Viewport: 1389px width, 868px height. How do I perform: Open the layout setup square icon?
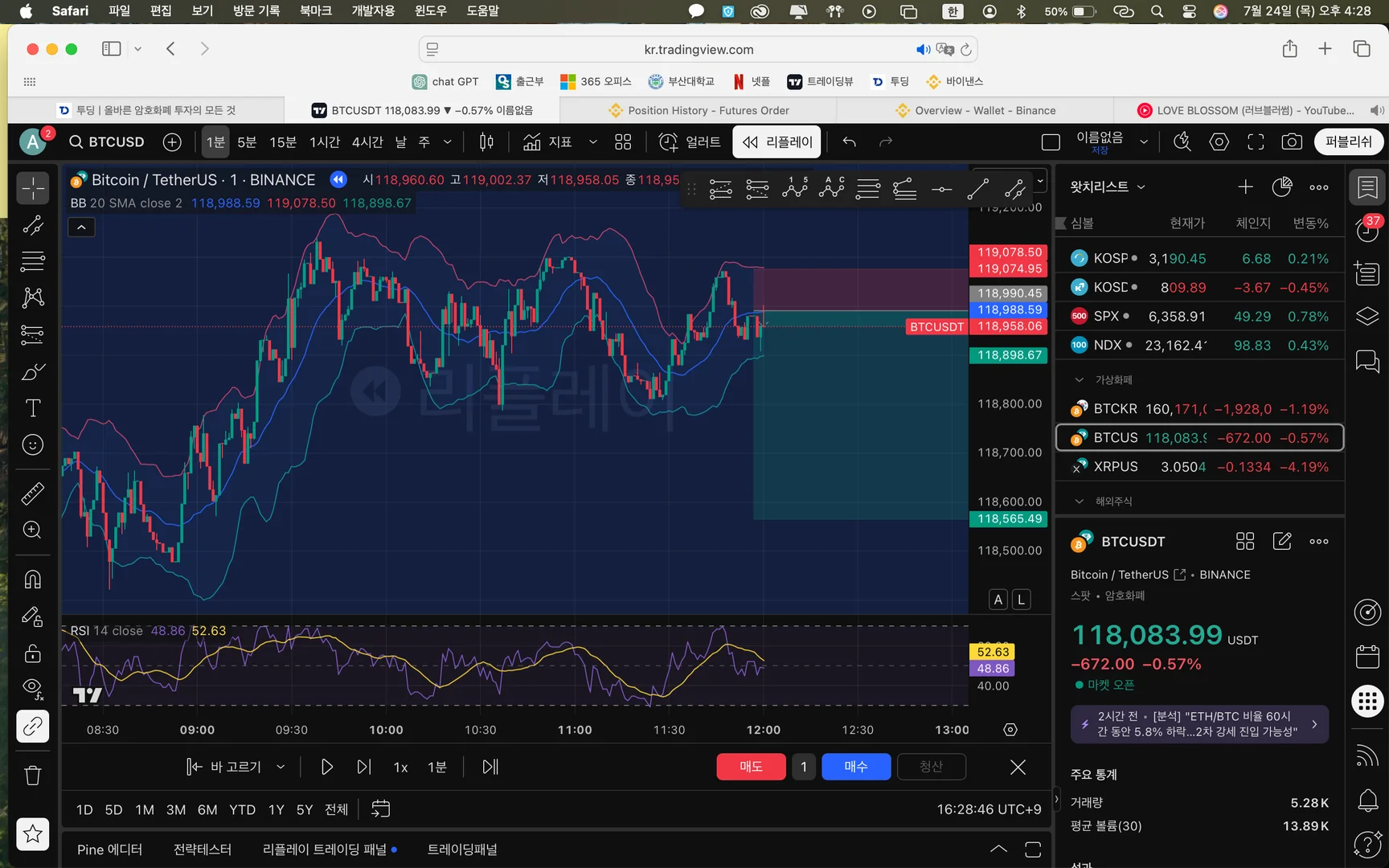(1051, 142)
